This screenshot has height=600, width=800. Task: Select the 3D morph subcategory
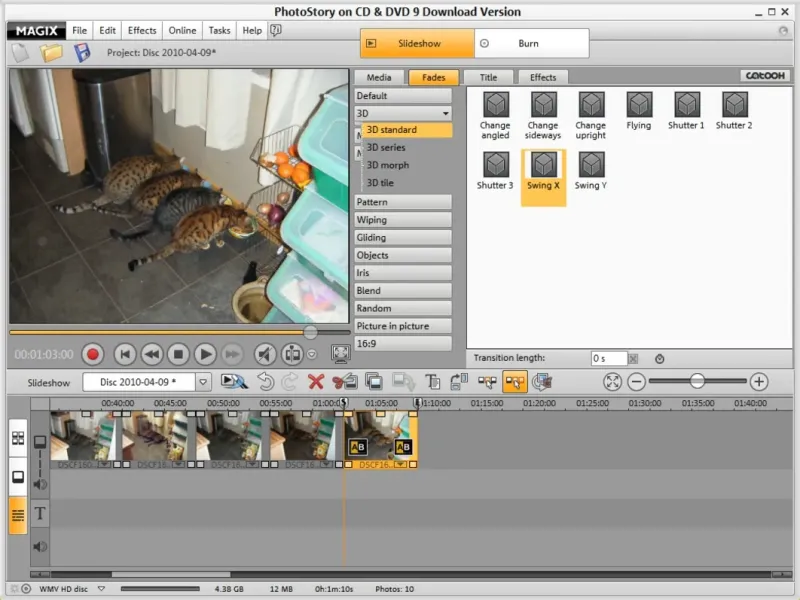tap(388, 165)
